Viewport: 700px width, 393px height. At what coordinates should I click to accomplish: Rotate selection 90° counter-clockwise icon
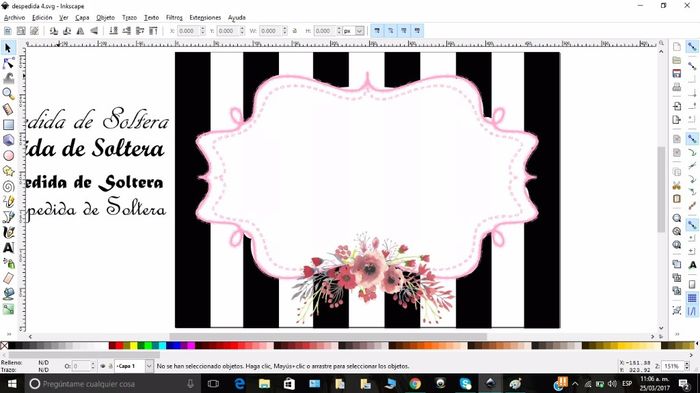[x=54, y=31]
